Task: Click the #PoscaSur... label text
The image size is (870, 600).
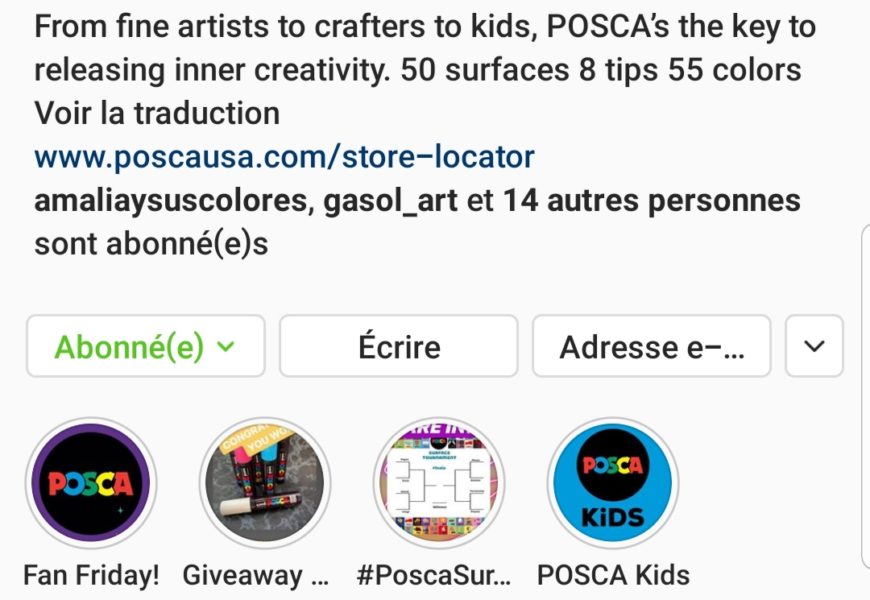Action: tap(434, 575)
